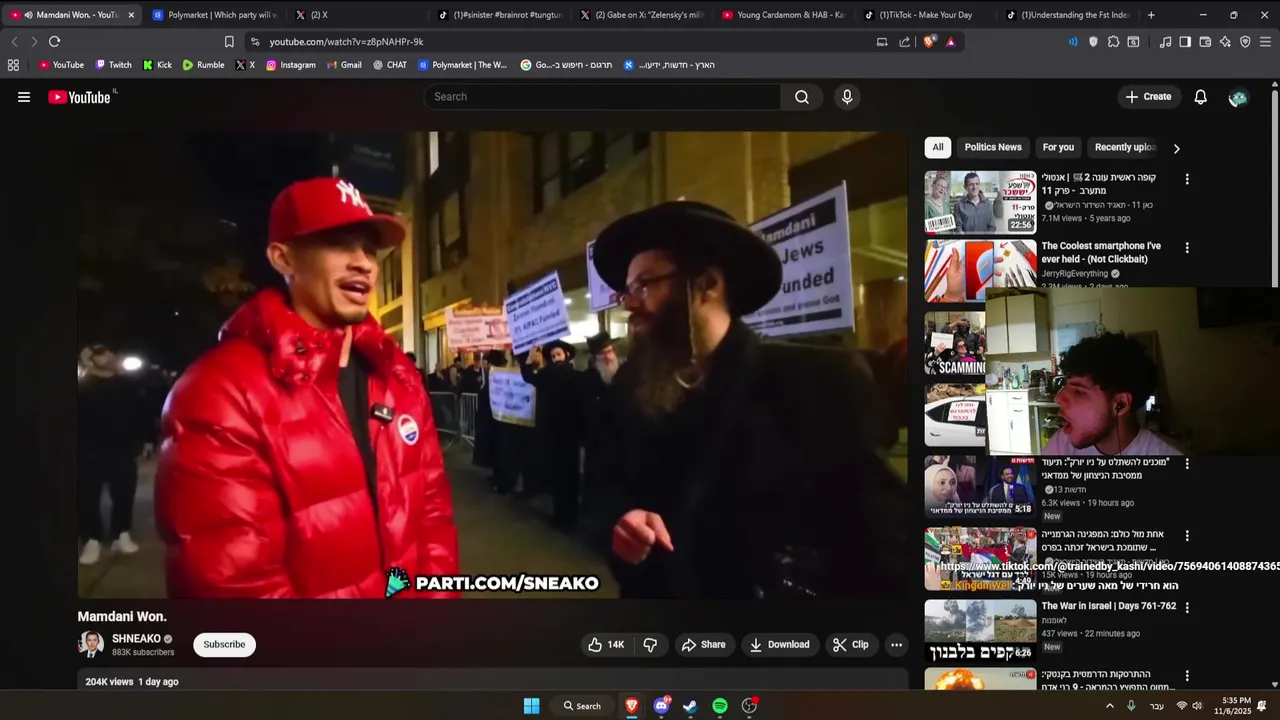Open options for the 15K views video
Image resolution: width=1280 pixels, height=720 pixels.
(x=1187, y=536)
